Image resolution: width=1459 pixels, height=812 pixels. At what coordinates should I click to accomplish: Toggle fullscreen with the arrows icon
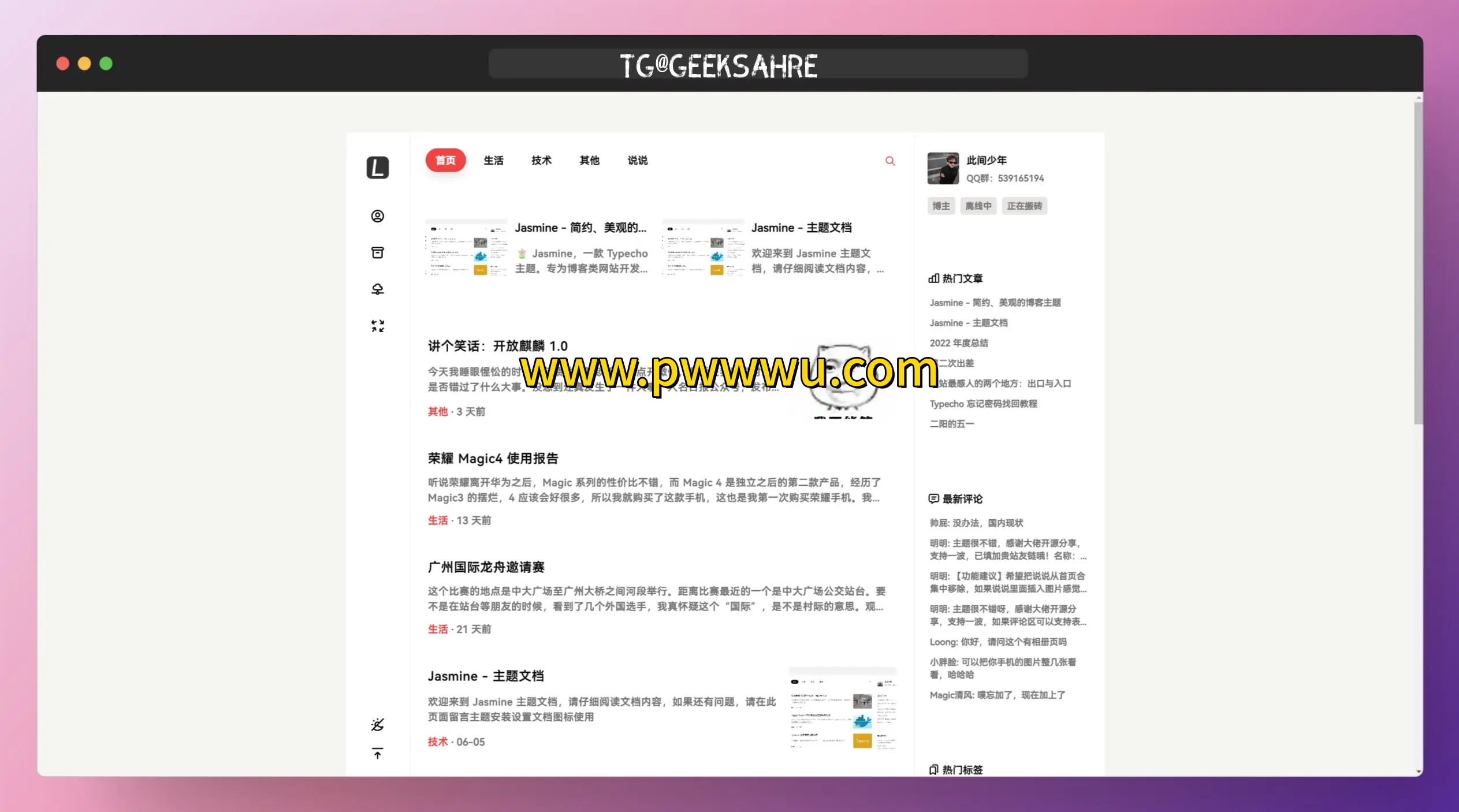click(378, 326)
